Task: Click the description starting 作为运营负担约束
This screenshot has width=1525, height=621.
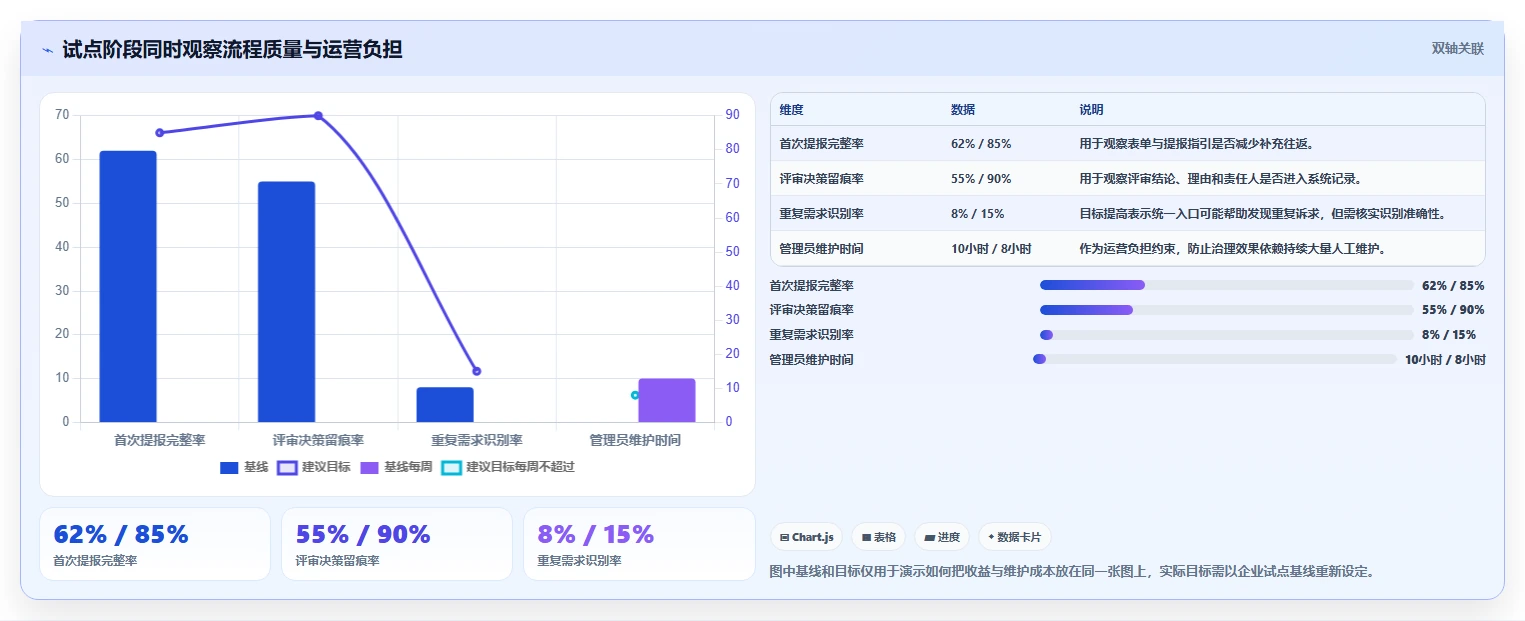Action: click(x=1232, y=248)
